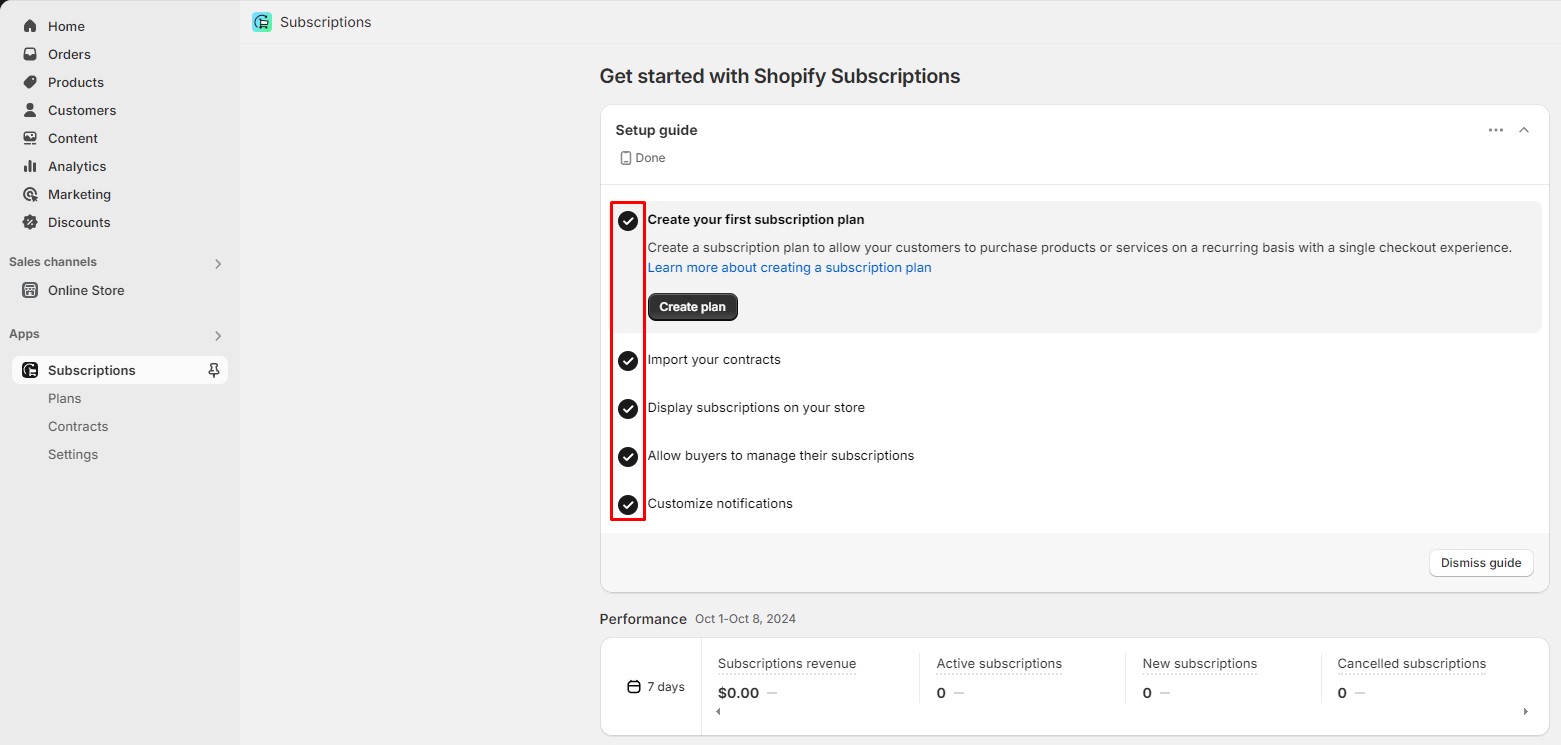Click the Products tag icon
The height and width of the screenshot is (745, 1561).
click(30, 82)
